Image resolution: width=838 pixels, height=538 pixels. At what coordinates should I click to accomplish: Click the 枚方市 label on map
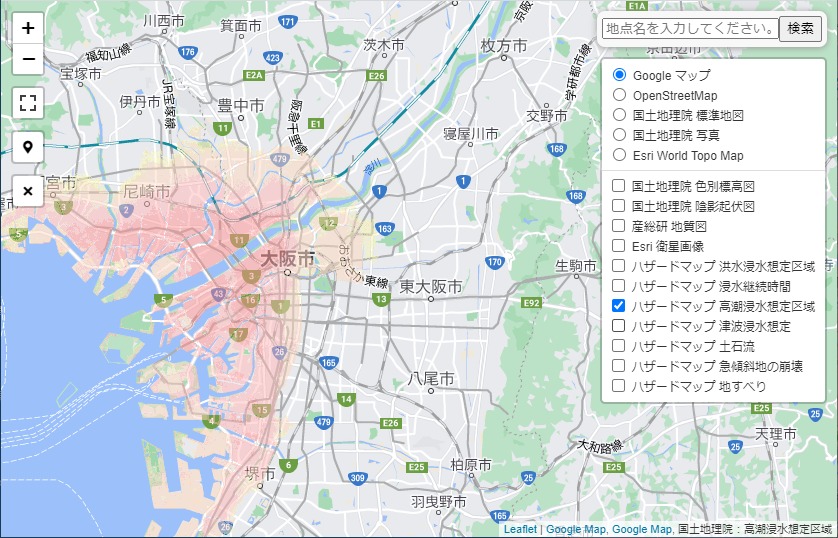[503, 46]
